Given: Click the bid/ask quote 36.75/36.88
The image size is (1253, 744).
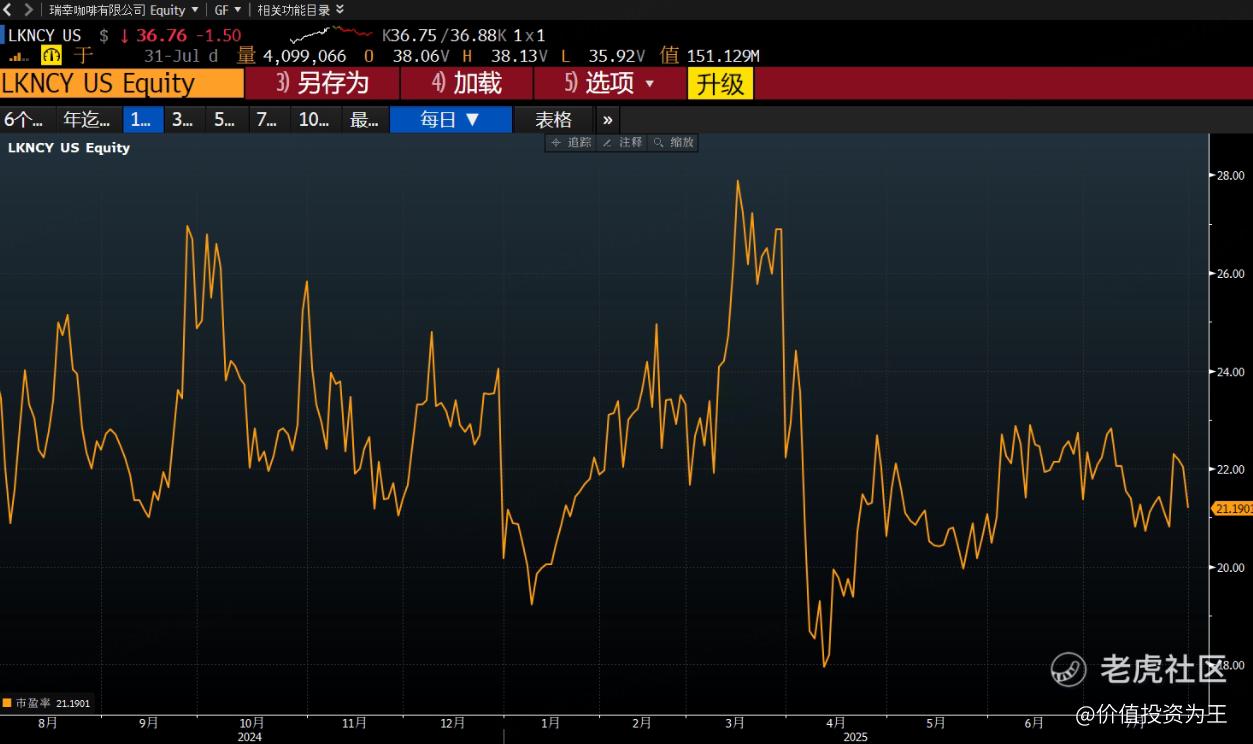Looking at the screenshot, I should click(x=445, y=35).
